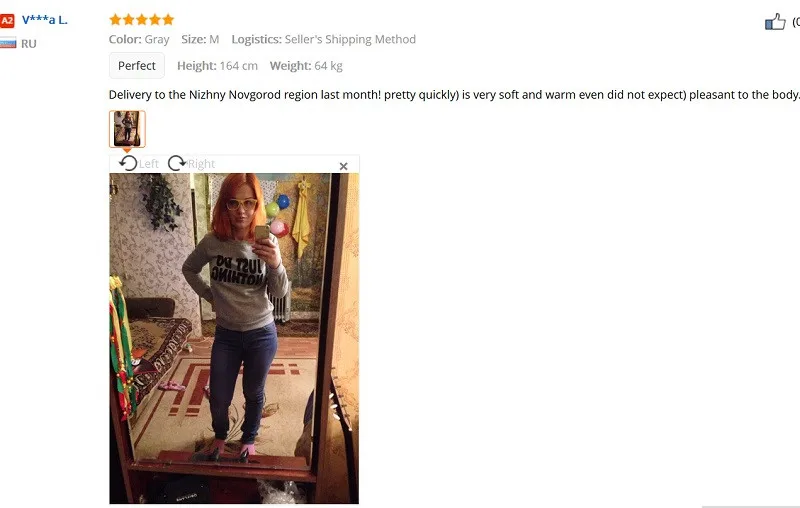Rotate the photo right with clockwise arrow

177,163
